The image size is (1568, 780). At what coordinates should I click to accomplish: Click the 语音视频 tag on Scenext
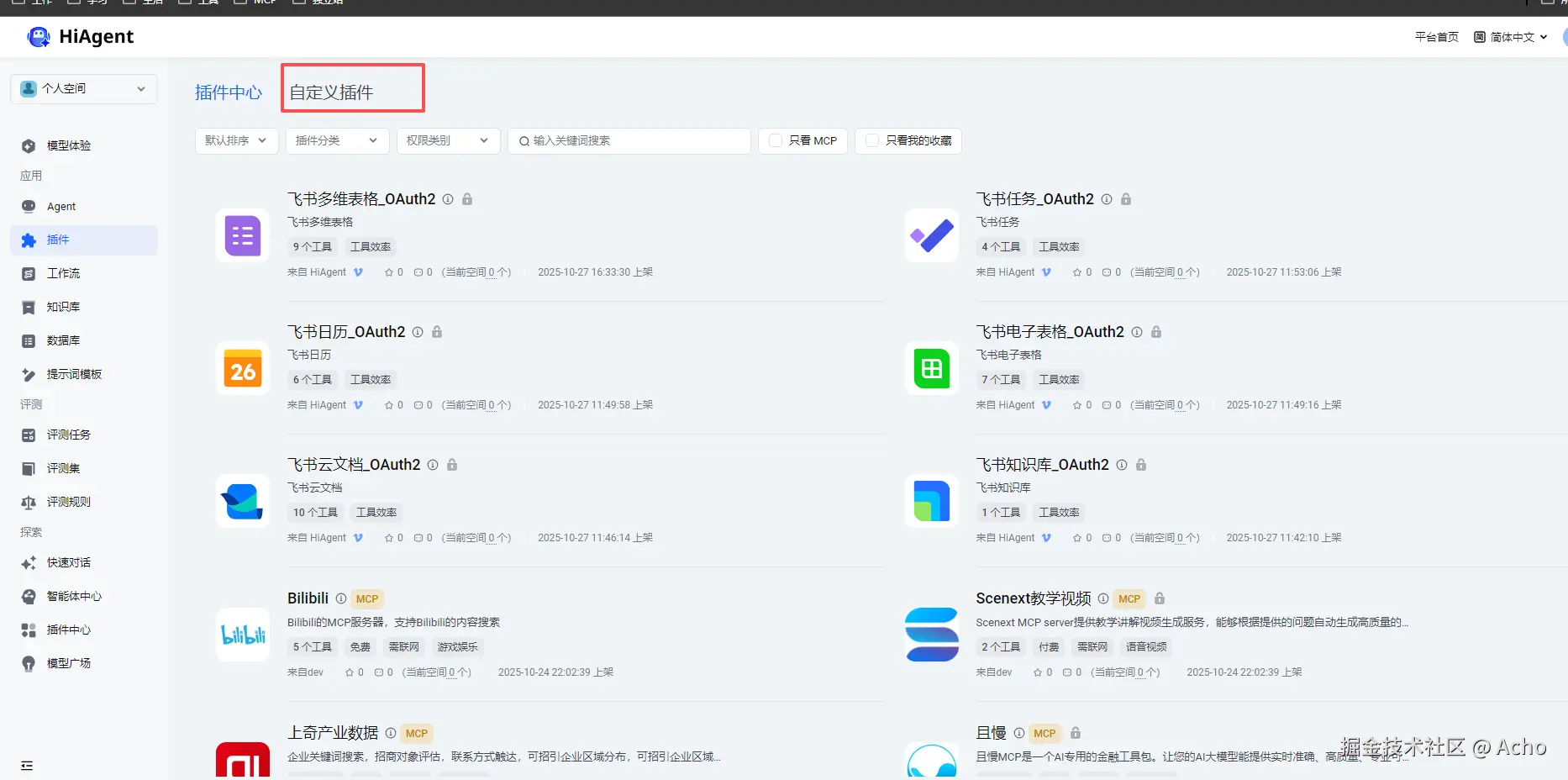(x=1146, y=647)
